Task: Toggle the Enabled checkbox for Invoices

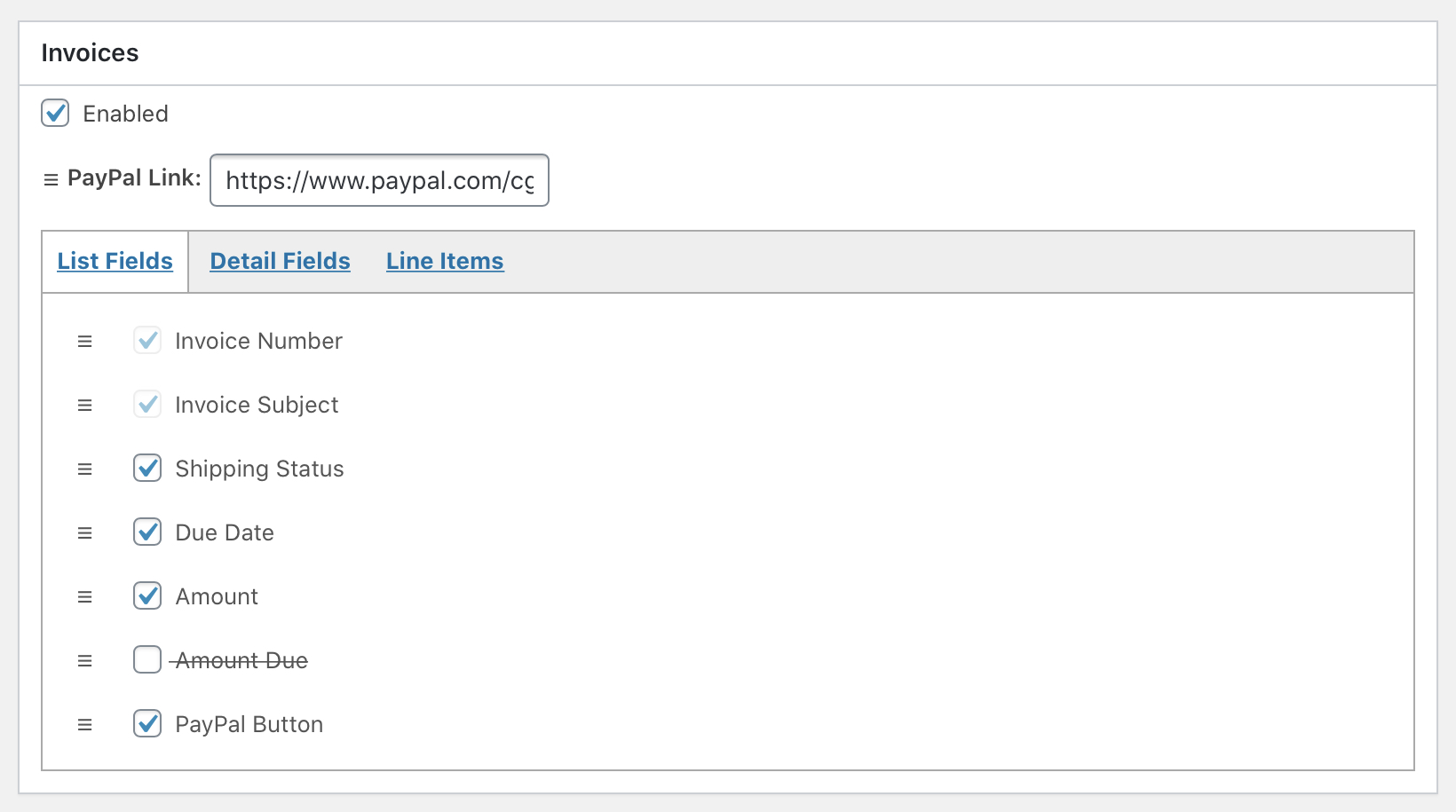Action: click(55, 113)
